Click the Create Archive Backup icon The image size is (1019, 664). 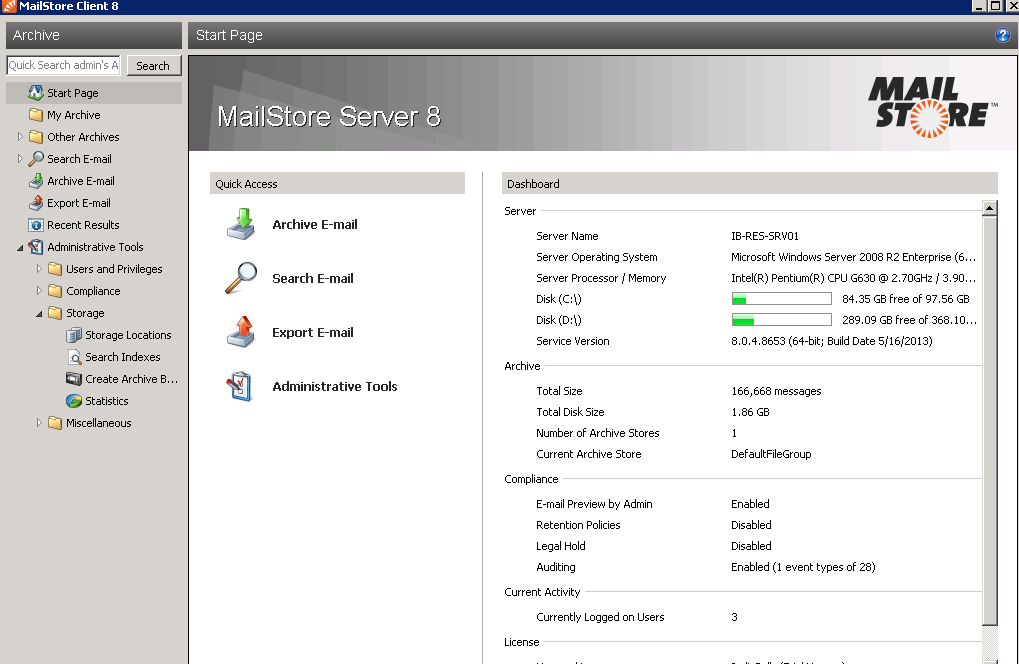74,379
